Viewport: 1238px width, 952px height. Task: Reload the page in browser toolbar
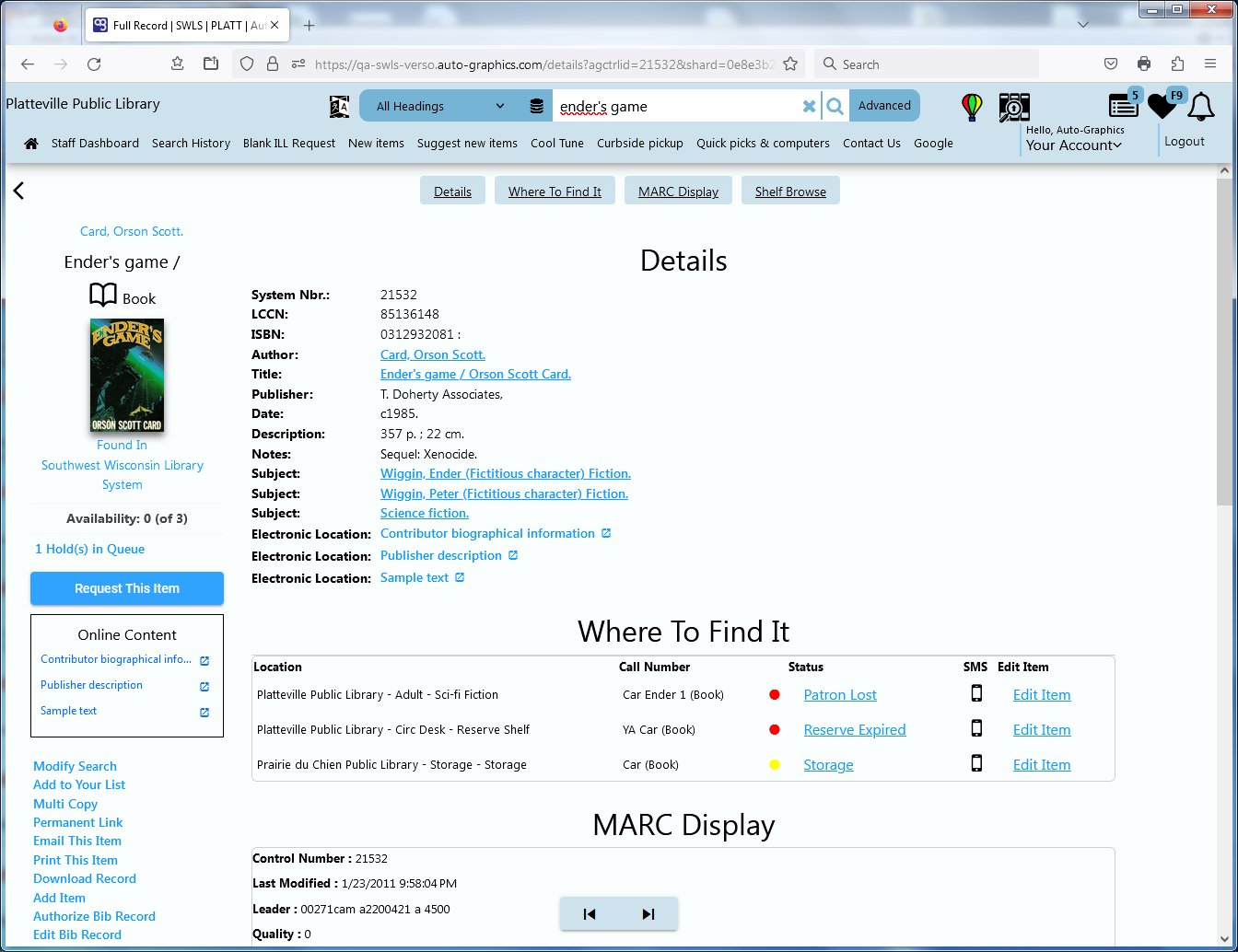pyautogui.click(x=94, y=64)
